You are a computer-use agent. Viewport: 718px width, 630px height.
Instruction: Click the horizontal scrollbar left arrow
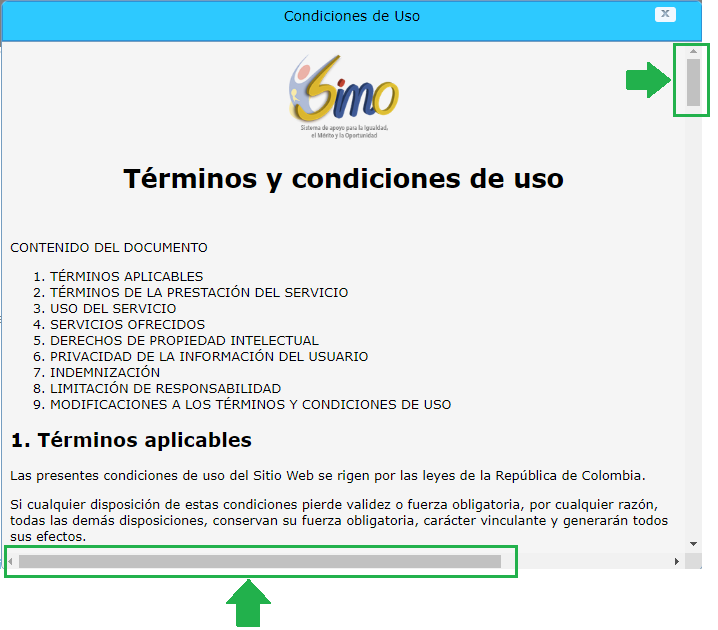coord(11,562)
